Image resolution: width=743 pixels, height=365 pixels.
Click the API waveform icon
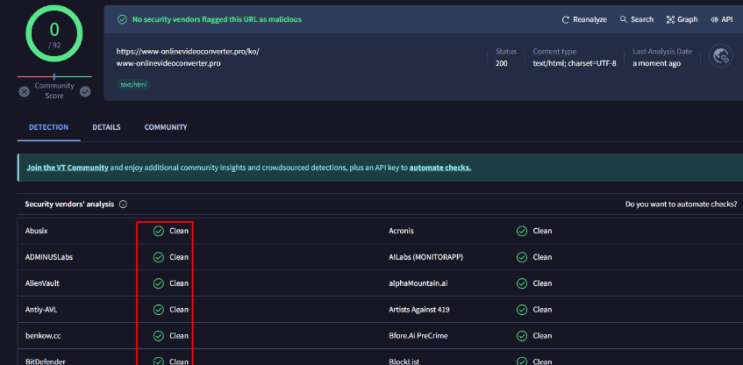(x=714, y=19)
